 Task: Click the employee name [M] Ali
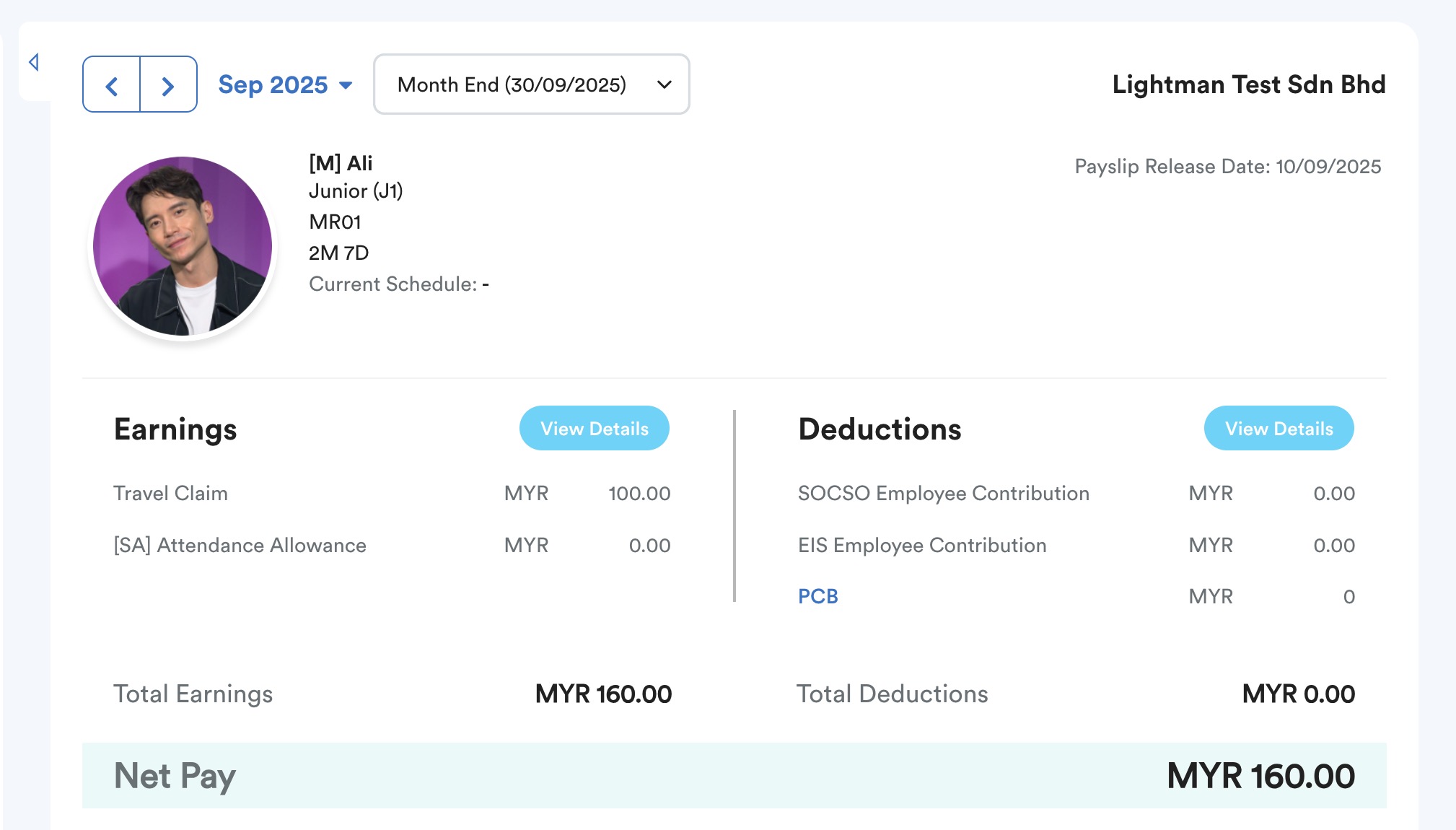(341, 163)
